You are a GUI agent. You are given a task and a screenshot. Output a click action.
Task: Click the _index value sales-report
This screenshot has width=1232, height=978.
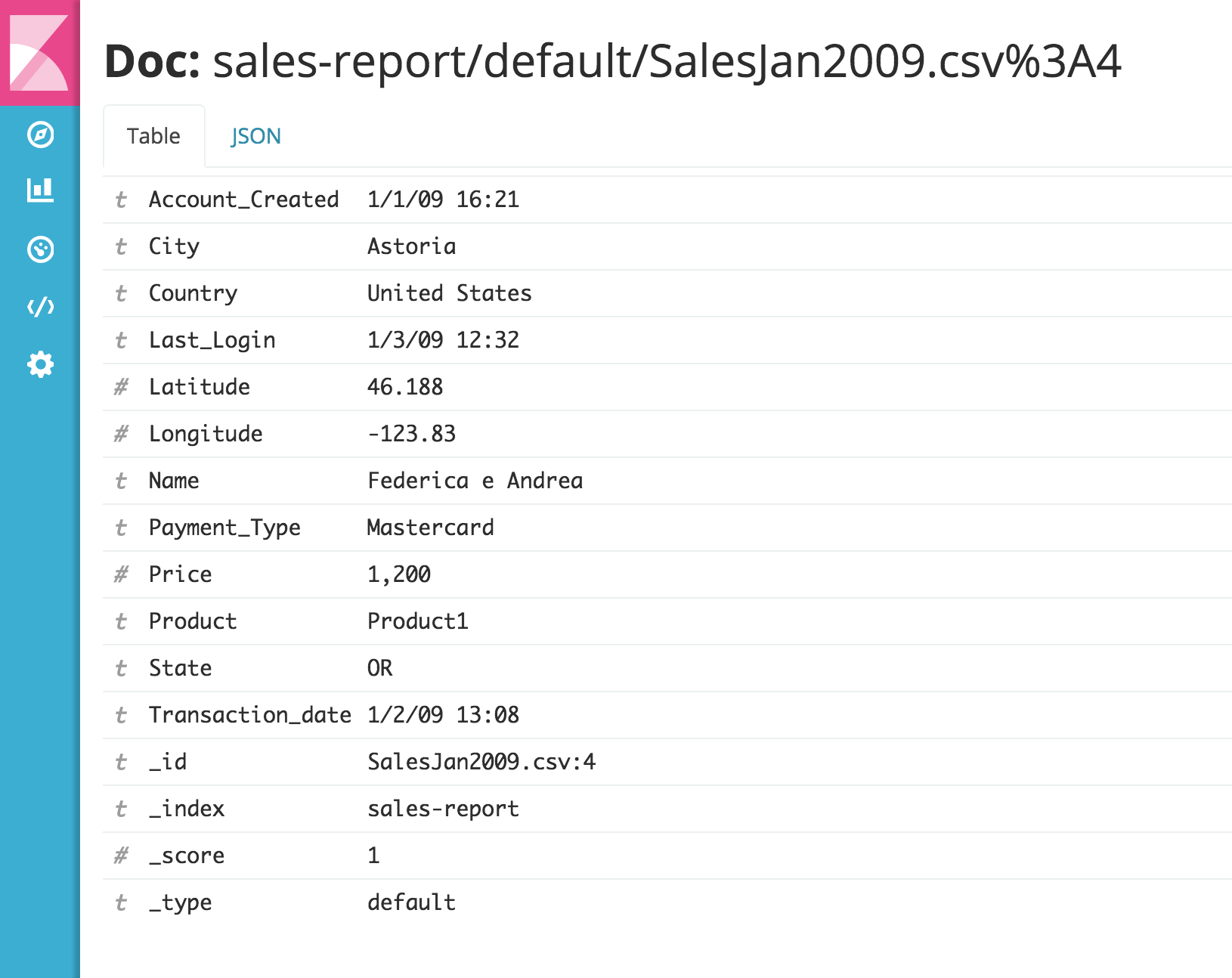pyautogui.click(x=443, y=809)
